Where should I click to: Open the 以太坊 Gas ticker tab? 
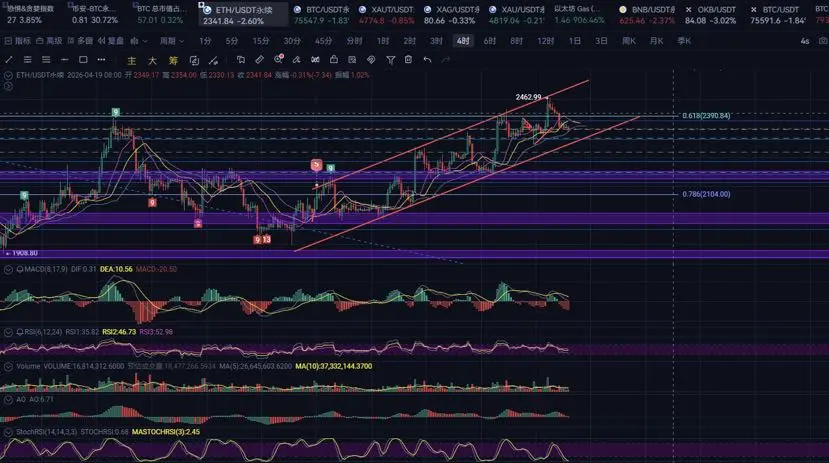click(x=579, y=15)
